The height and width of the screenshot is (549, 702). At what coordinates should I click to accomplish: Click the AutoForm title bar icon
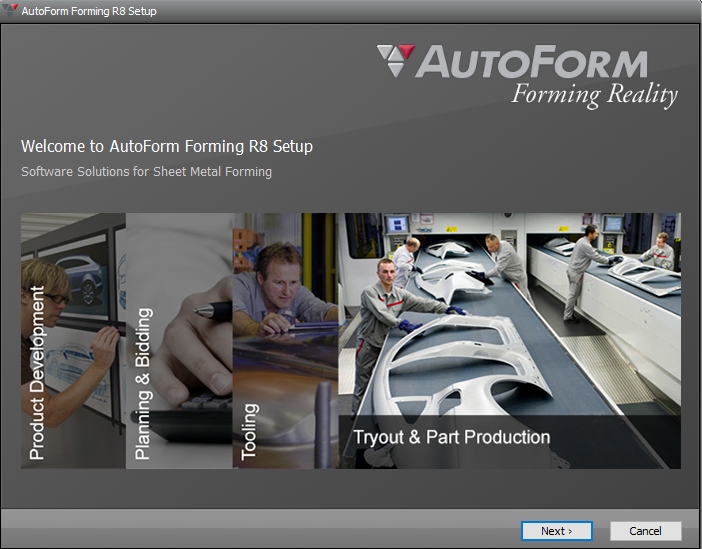(10, 10)
